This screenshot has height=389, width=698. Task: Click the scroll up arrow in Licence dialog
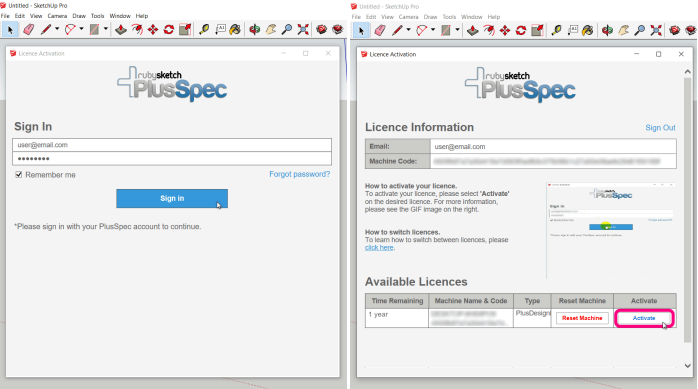pyautogui.click(x=688, y=72)
